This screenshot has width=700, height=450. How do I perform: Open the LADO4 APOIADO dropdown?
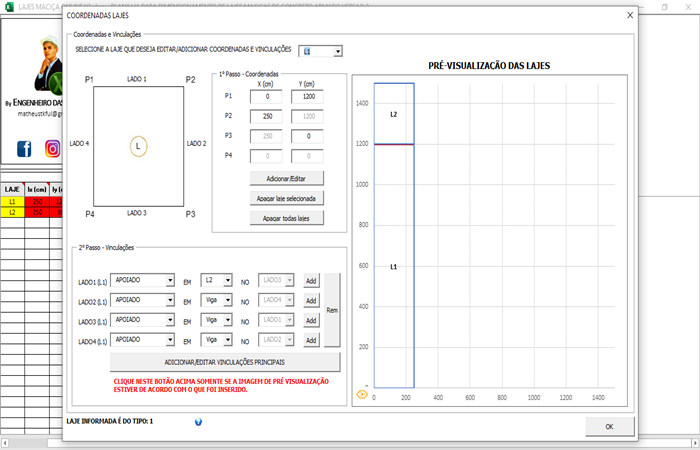click(170, 340)
